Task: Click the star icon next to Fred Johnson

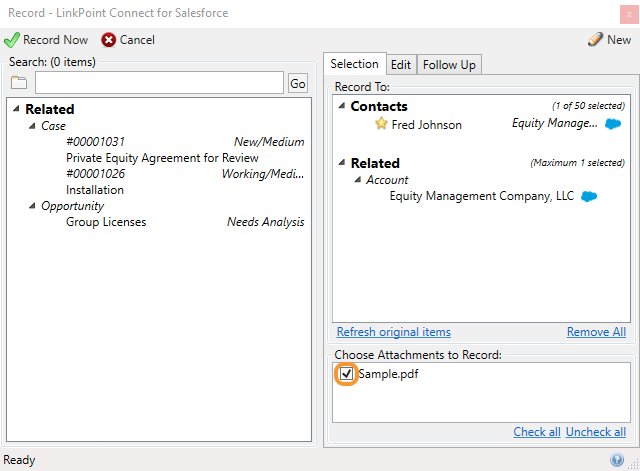Action: point(381,123)
